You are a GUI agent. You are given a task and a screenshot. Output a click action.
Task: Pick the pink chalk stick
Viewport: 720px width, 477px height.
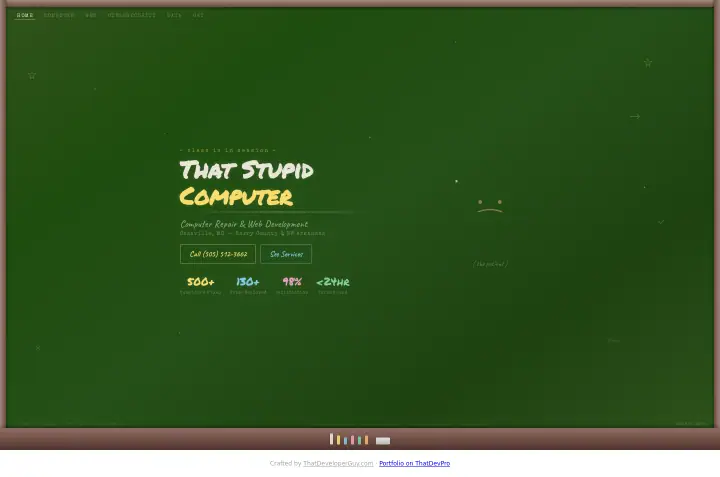click(x=353, y=440)
